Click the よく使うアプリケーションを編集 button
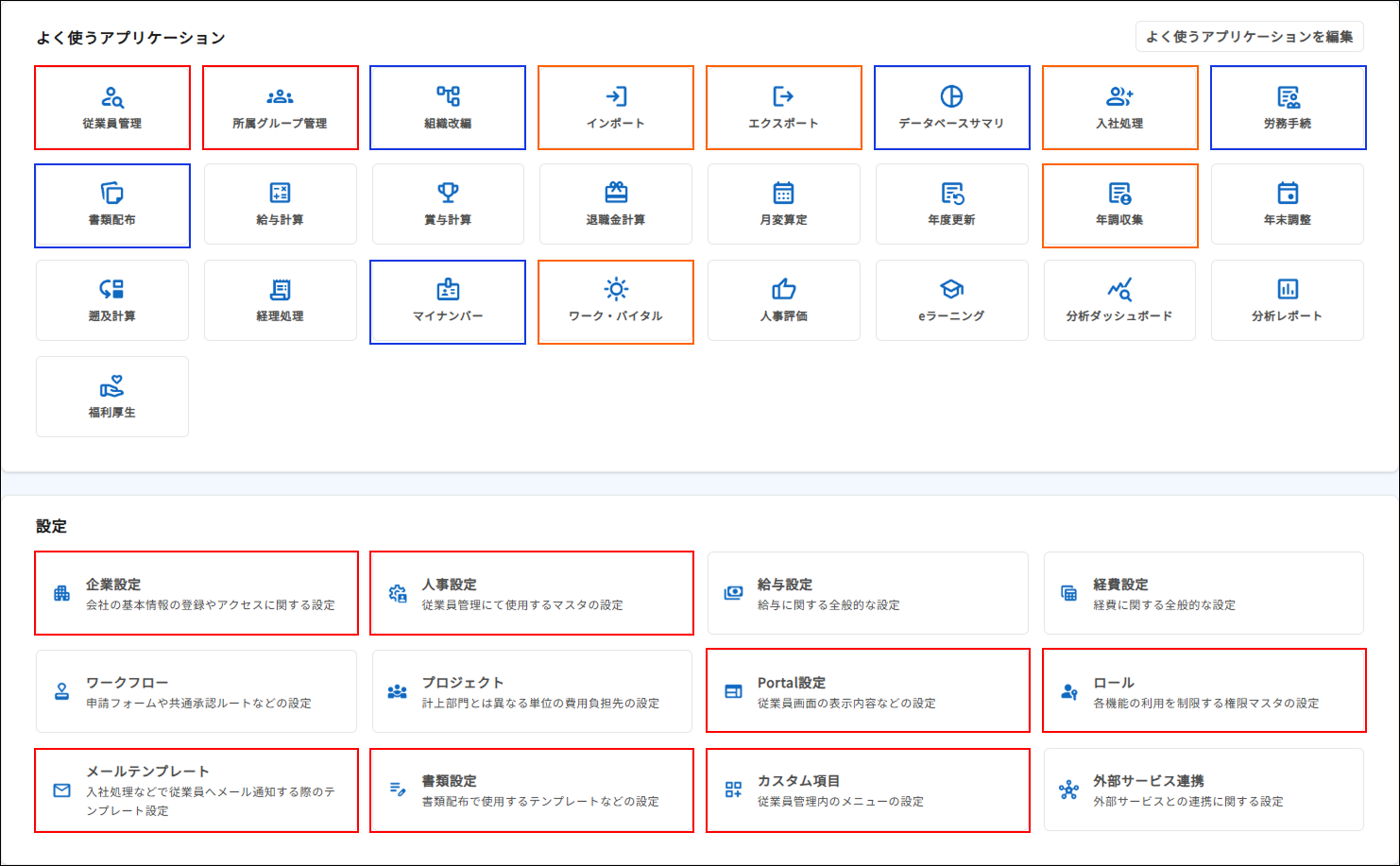 point(1249,37)
